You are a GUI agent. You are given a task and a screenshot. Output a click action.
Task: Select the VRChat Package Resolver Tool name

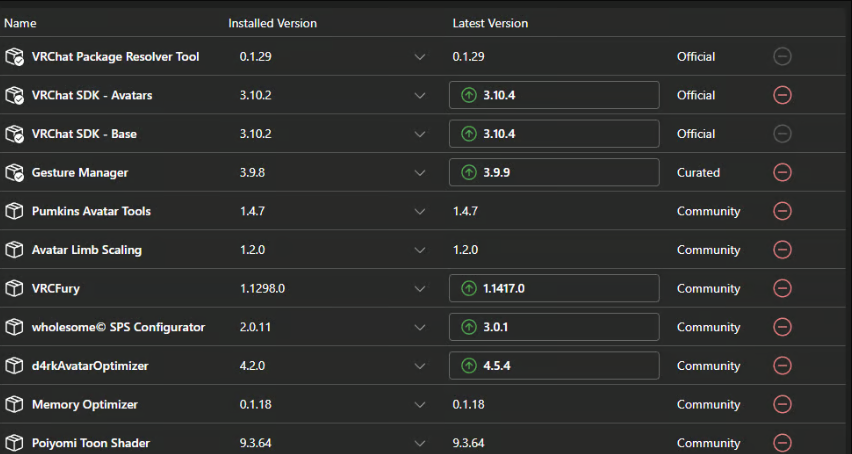[x=115, y=56]
